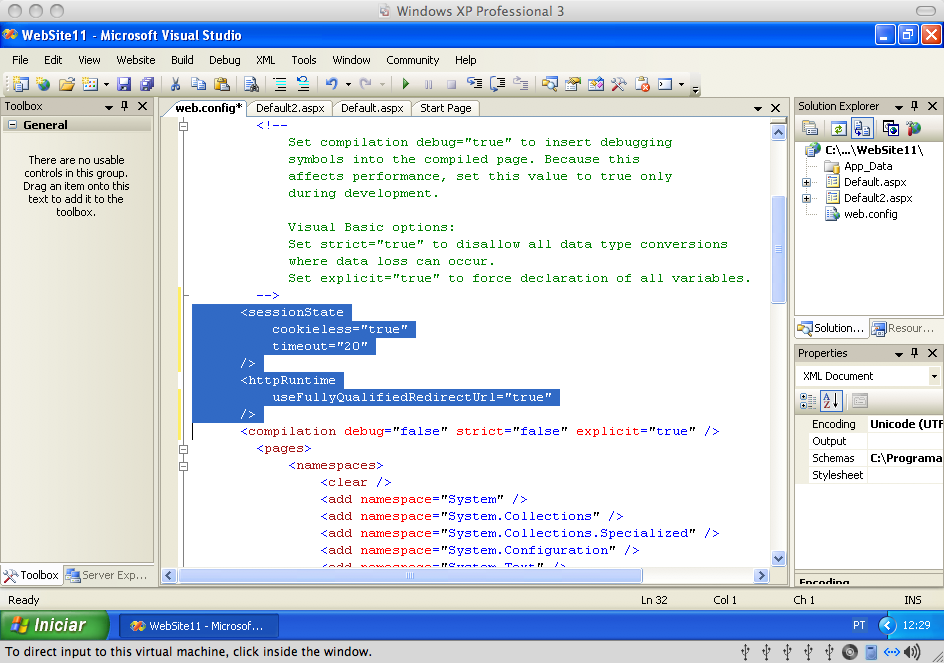944x663 pixels.
Task: Click the Open File folder icon
Action: [67, 84]
